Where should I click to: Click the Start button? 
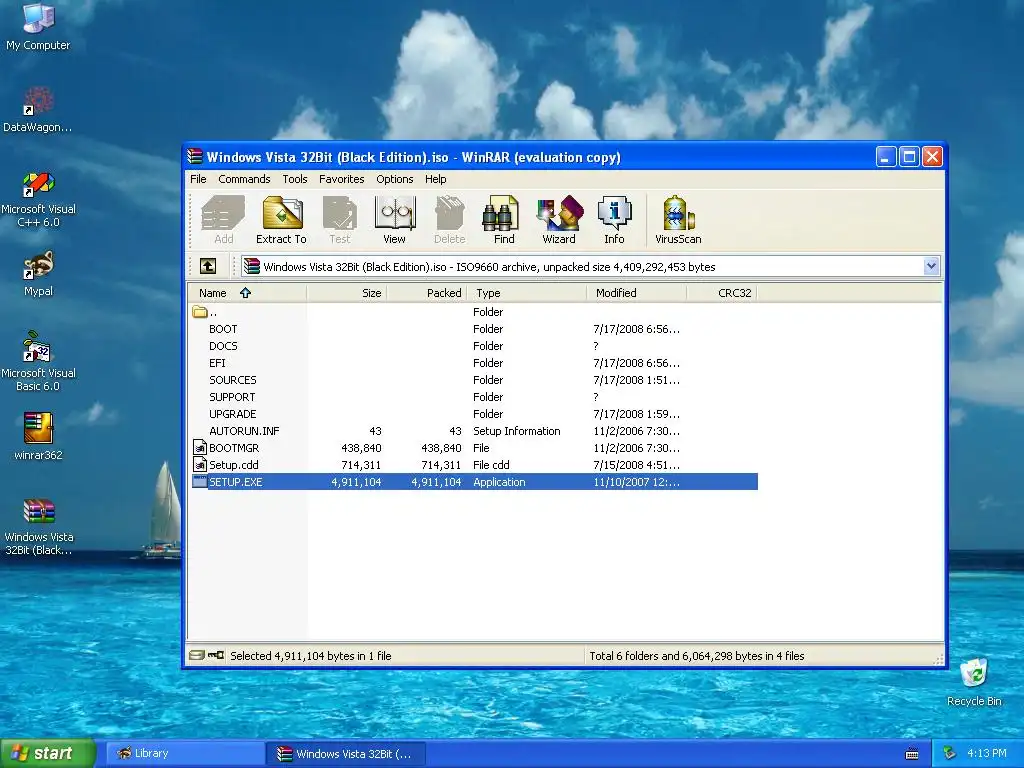click(48, 753)
